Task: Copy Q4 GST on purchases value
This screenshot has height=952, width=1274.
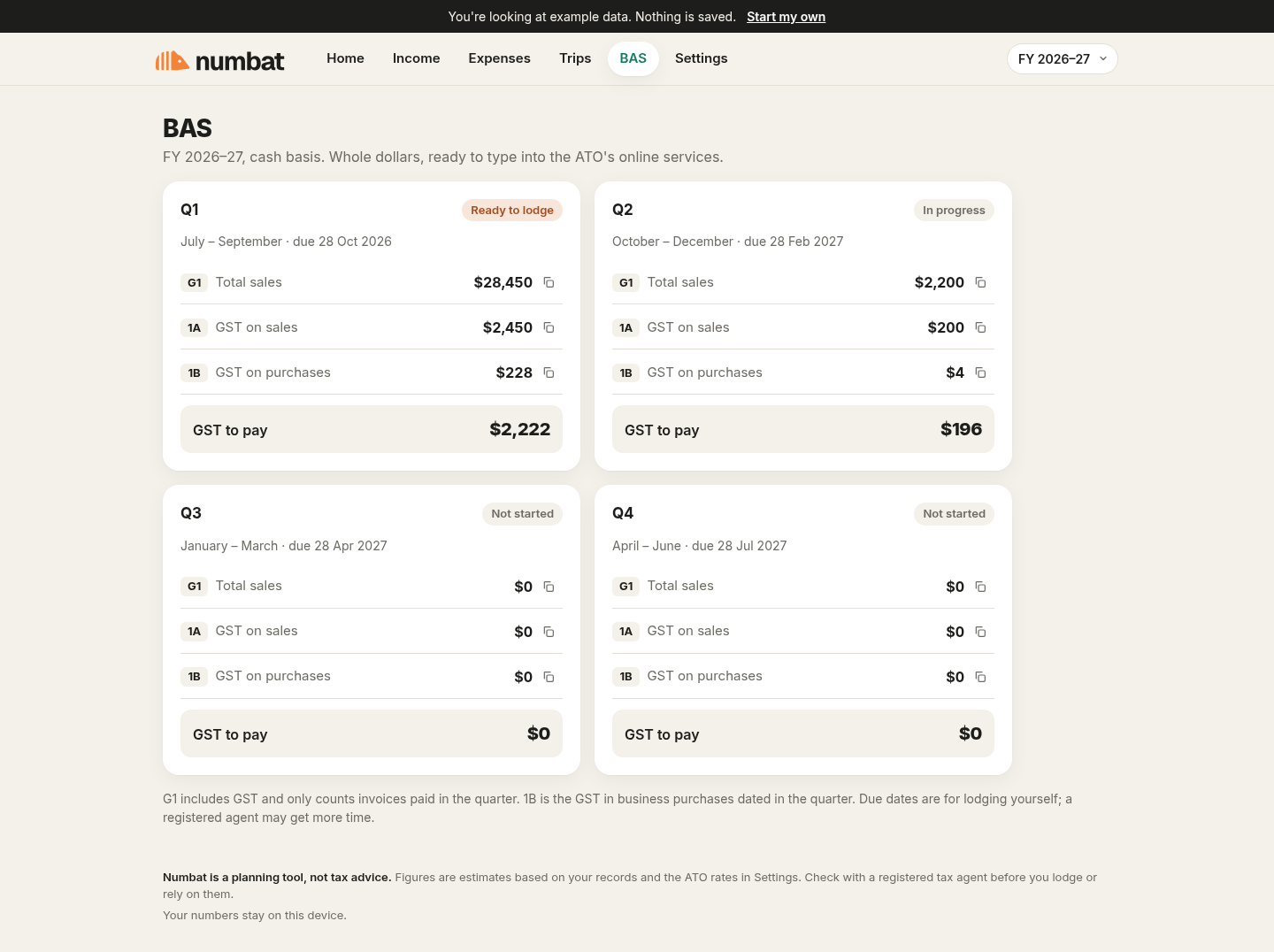Action: click(x=980, y=677)
